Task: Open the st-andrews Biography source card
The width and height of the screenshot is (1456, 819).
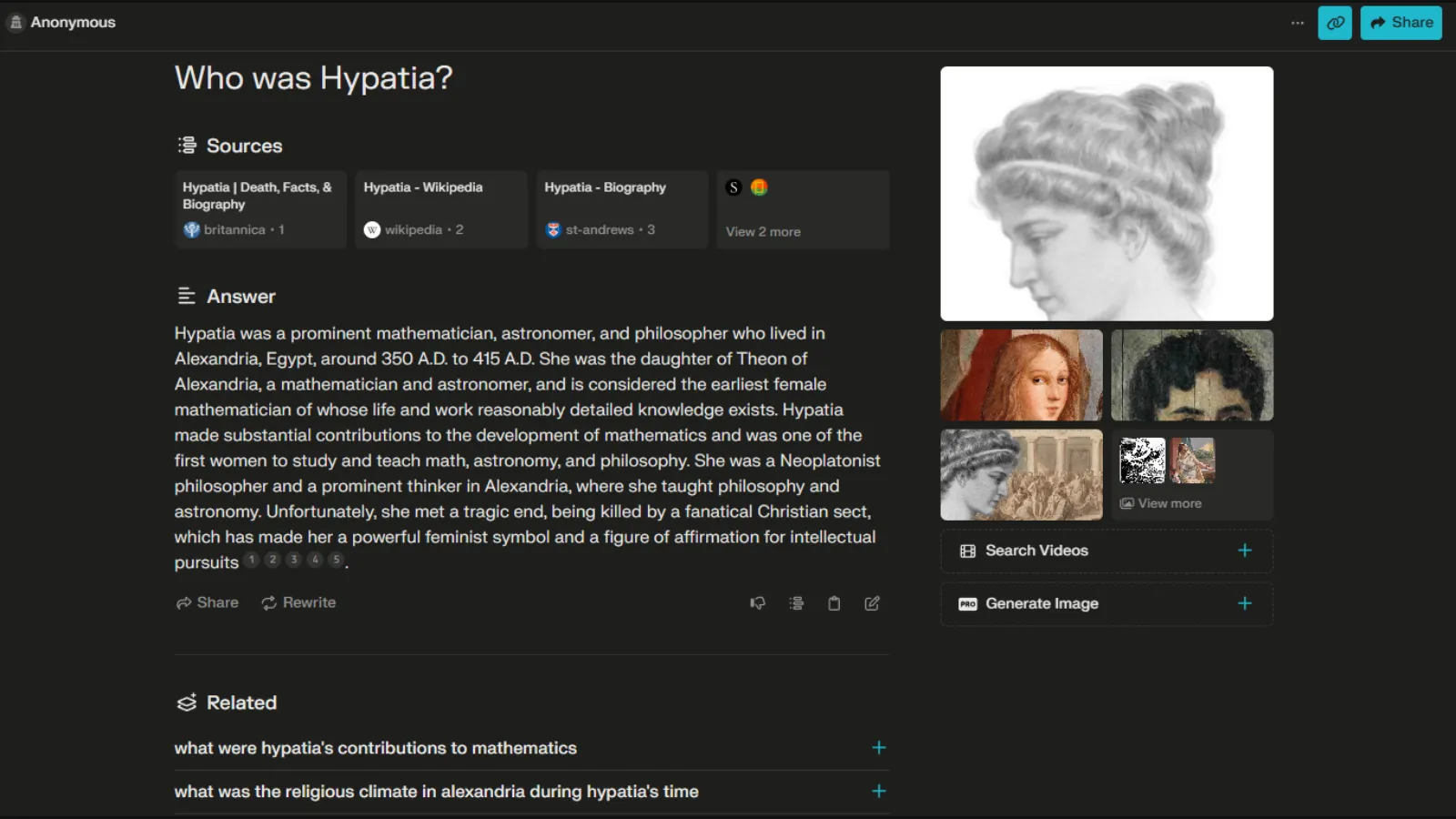Action: 622,209
